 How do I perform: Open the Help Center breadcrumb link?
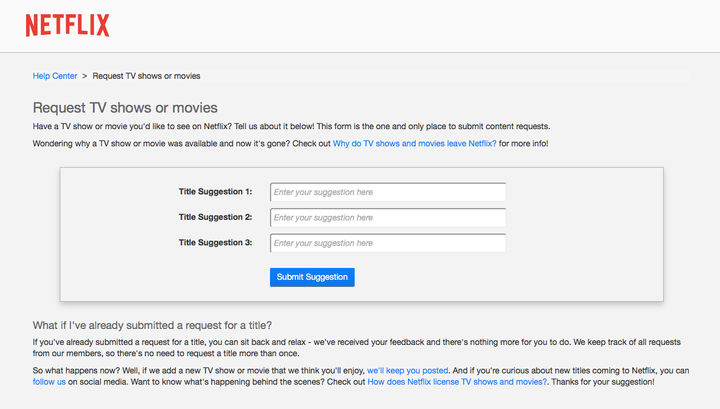55,76
